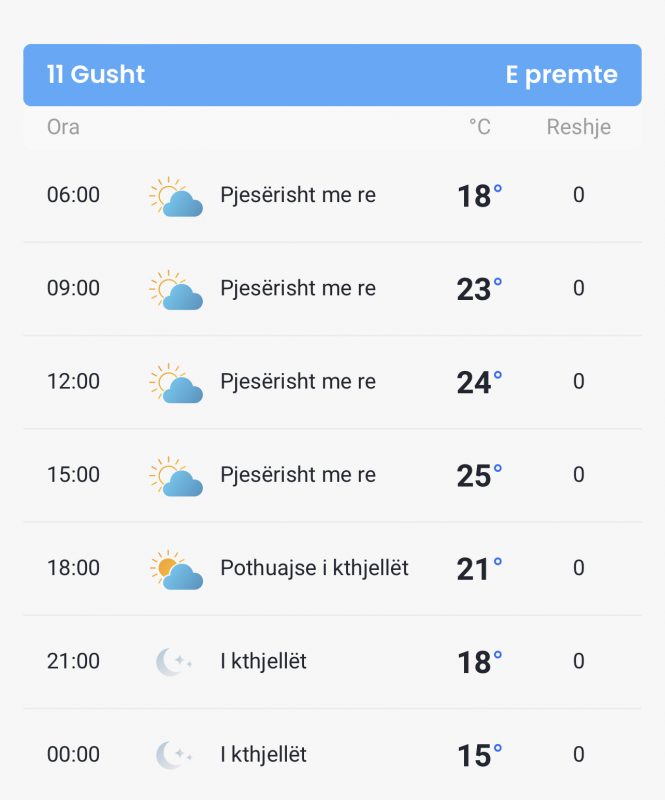The image size is (665, 800).
Task: Select the 25° temperature value
Action: coord(479,476)
